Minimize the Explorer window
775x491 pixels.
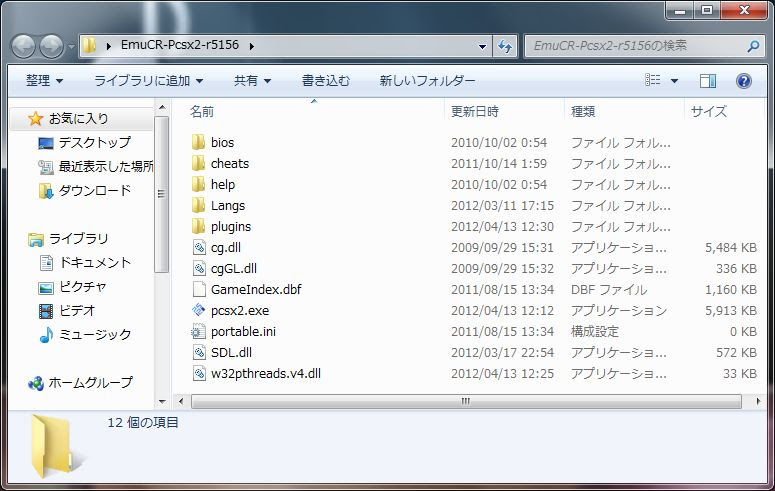(680, 10)
